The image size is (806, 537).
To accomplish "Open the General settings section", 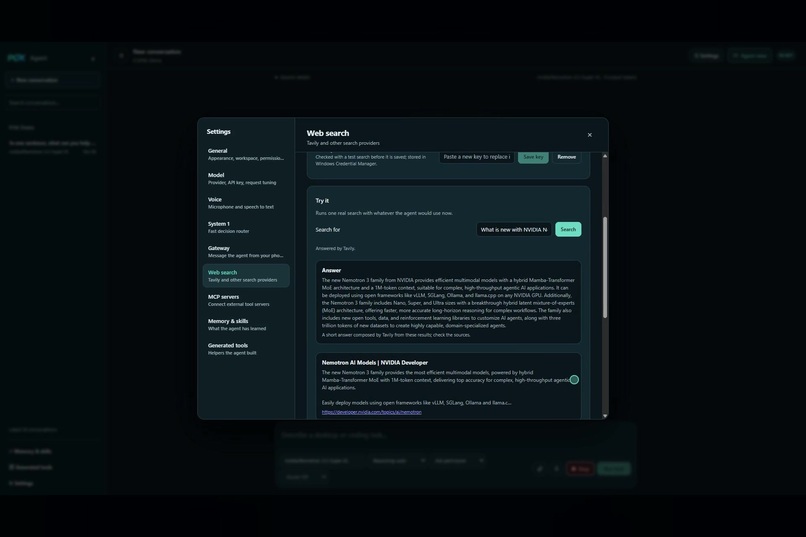I will 246,154.
